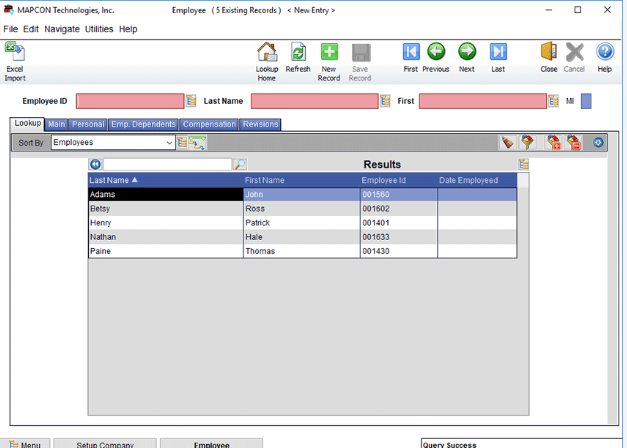Screen dimensions: 627x448
Task: Open the Last Name lookup list
Action: point(385,101)
